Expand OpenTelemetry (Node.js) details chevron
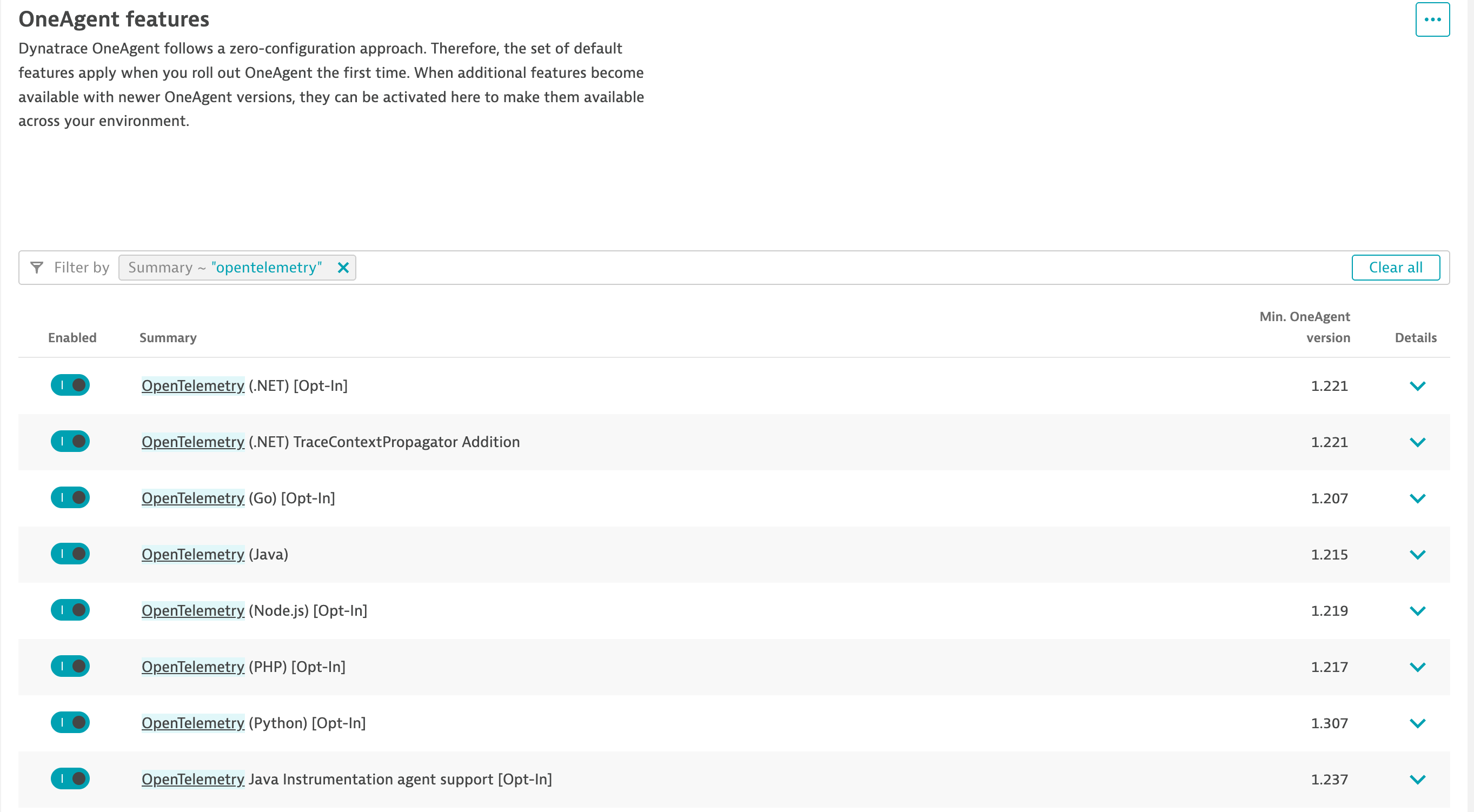 [x=1417, y=610]
